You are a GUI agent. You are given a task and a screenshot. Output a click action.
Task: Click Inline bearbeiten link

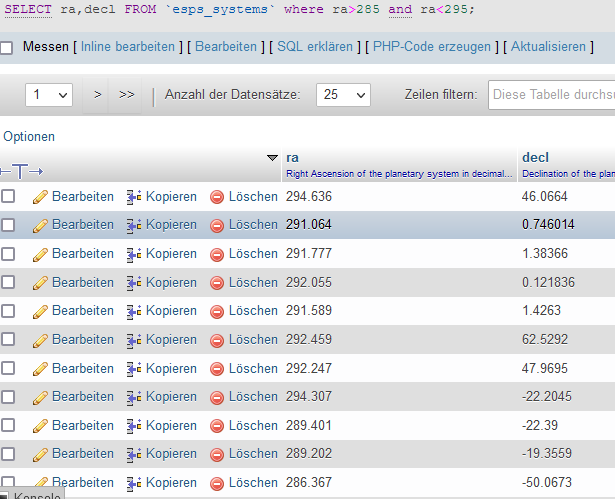[x=128, y=47]
